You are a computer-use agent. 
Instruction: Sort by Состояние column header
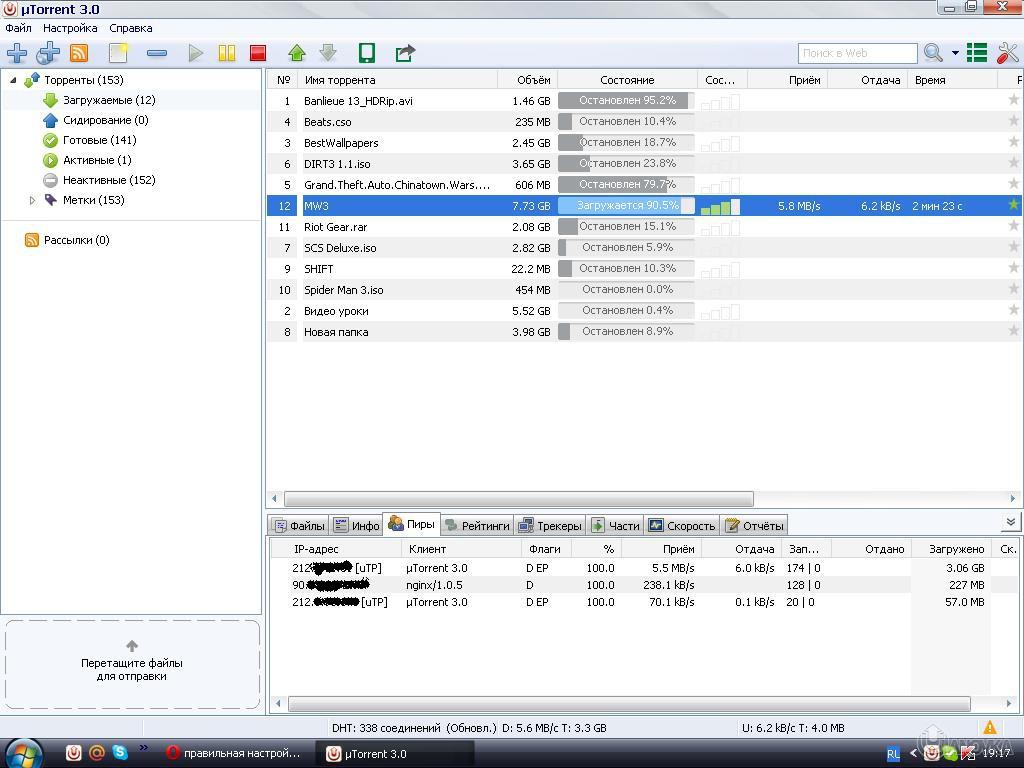[x=627, y=80]
